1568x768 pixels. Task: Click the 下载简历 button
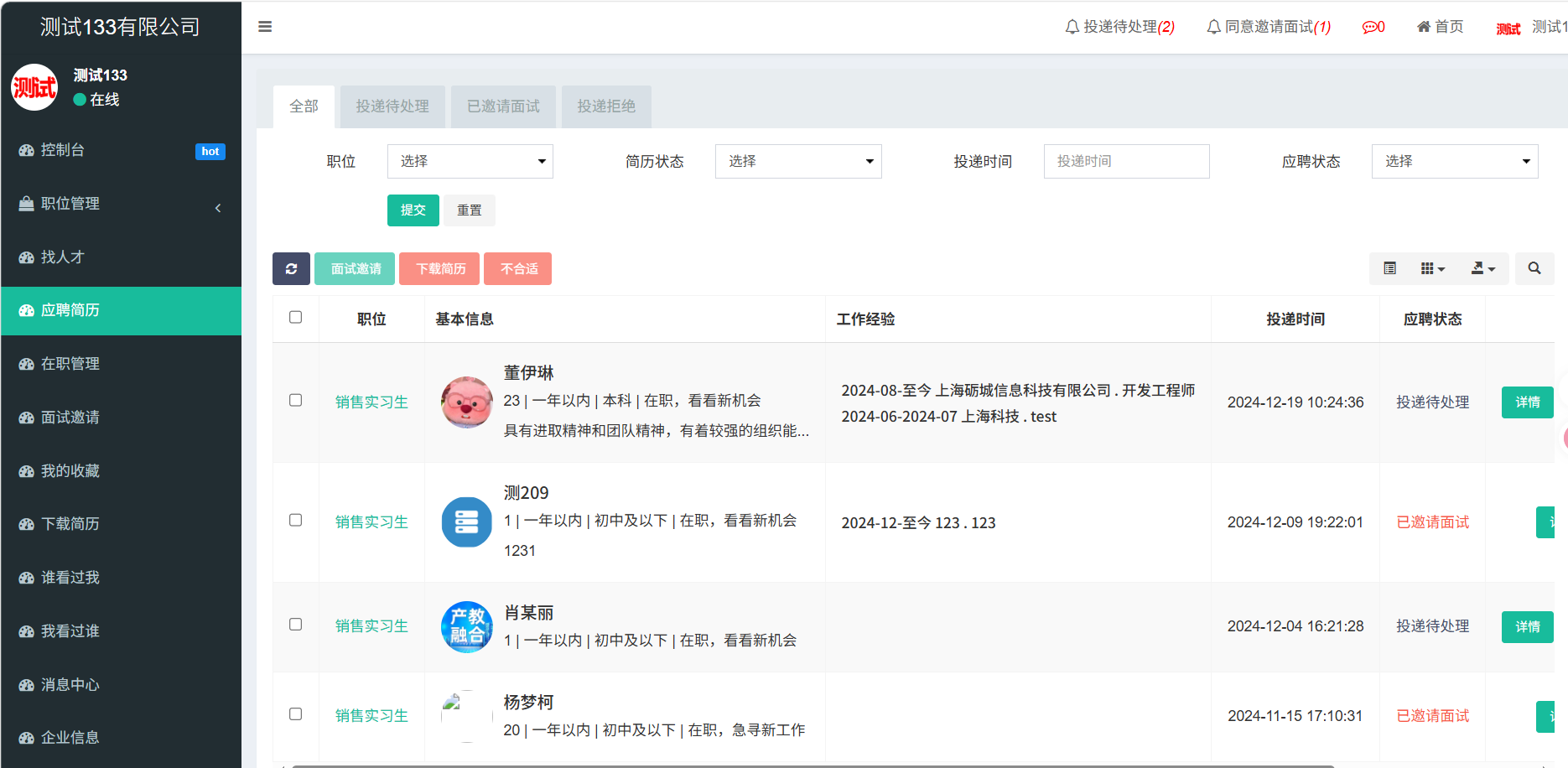pyautogui.click(x=439, y=269)
